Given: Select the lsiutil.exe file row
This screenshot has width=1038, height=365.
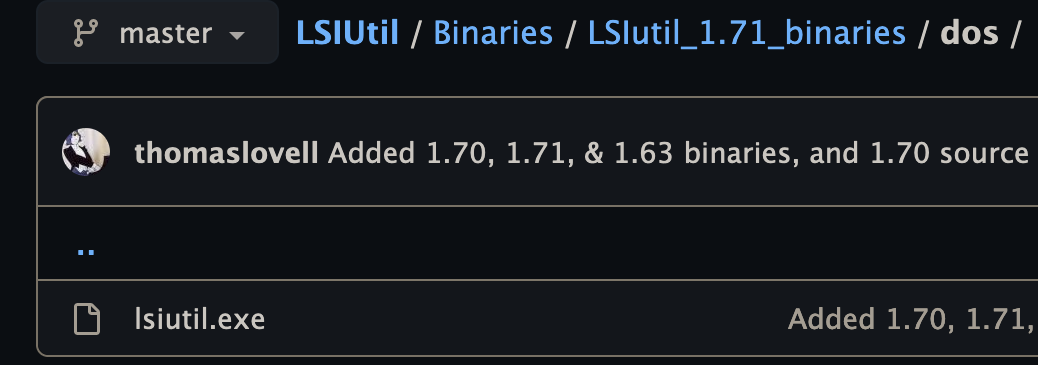Looking at the screenshot, I should pos(538,319).
